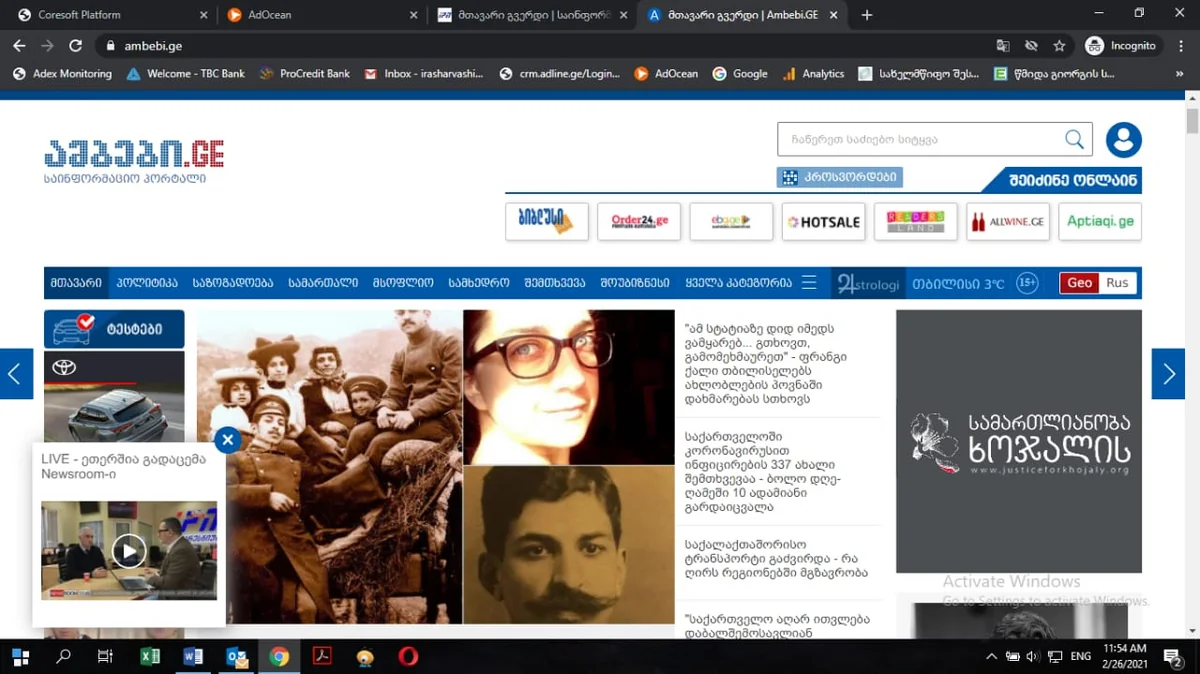Open the ტესტები car tests button

click(114, 329)
